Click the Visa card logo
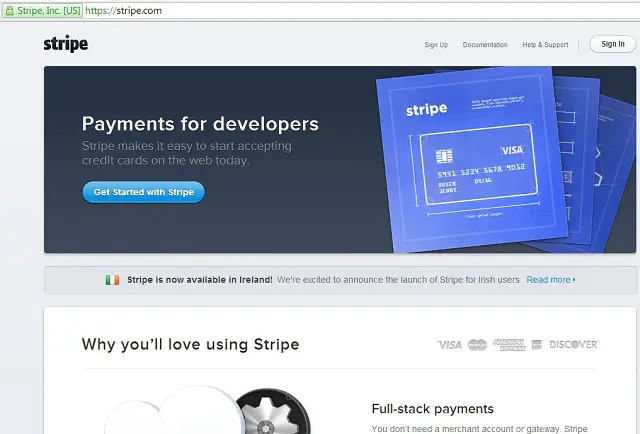 (450, 345)
